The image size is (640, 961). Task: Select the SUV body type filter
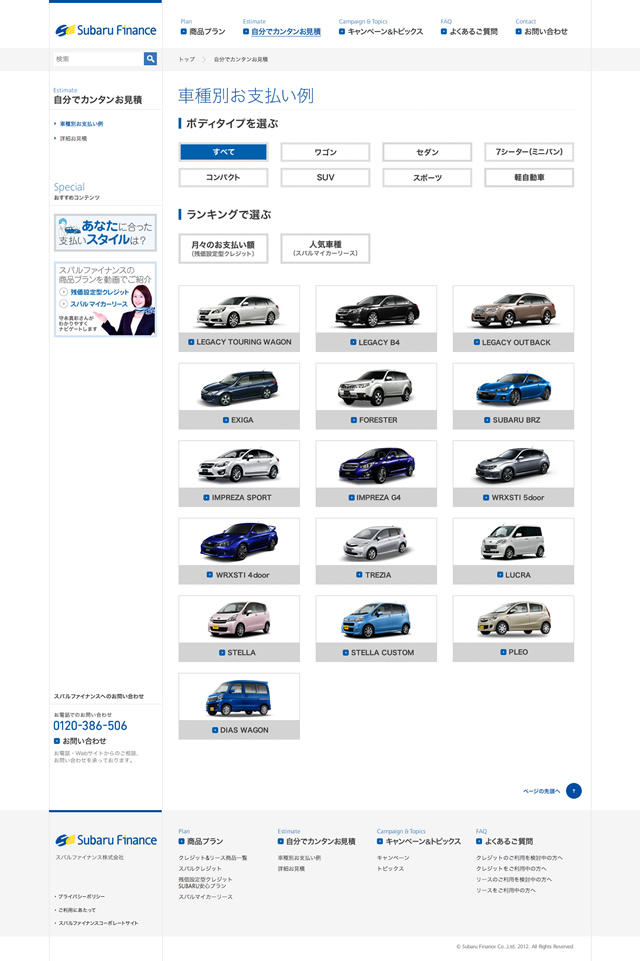pos(326,178)
